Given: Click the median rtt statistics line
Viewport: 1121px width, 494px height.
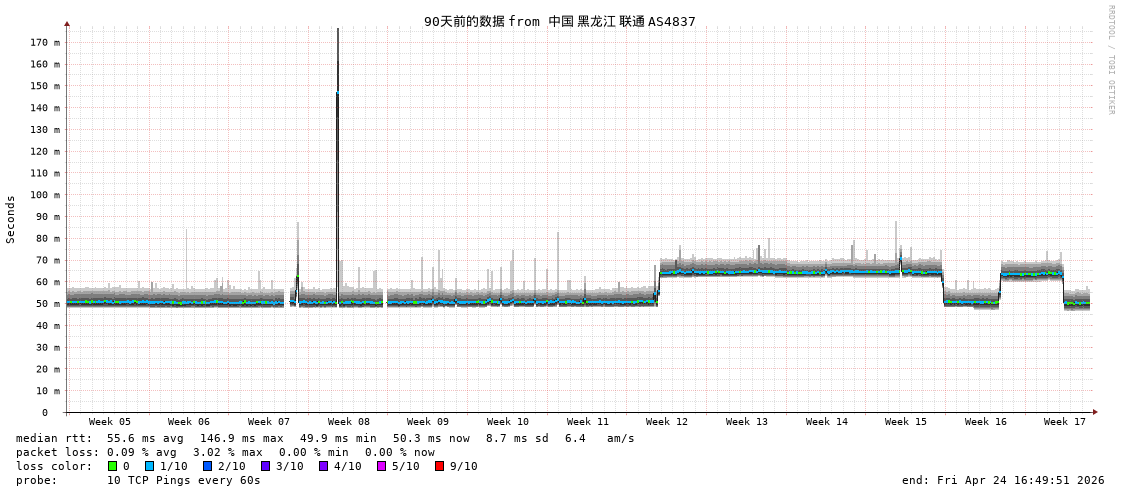Looking at the screenshot, I should click(325, 438).
